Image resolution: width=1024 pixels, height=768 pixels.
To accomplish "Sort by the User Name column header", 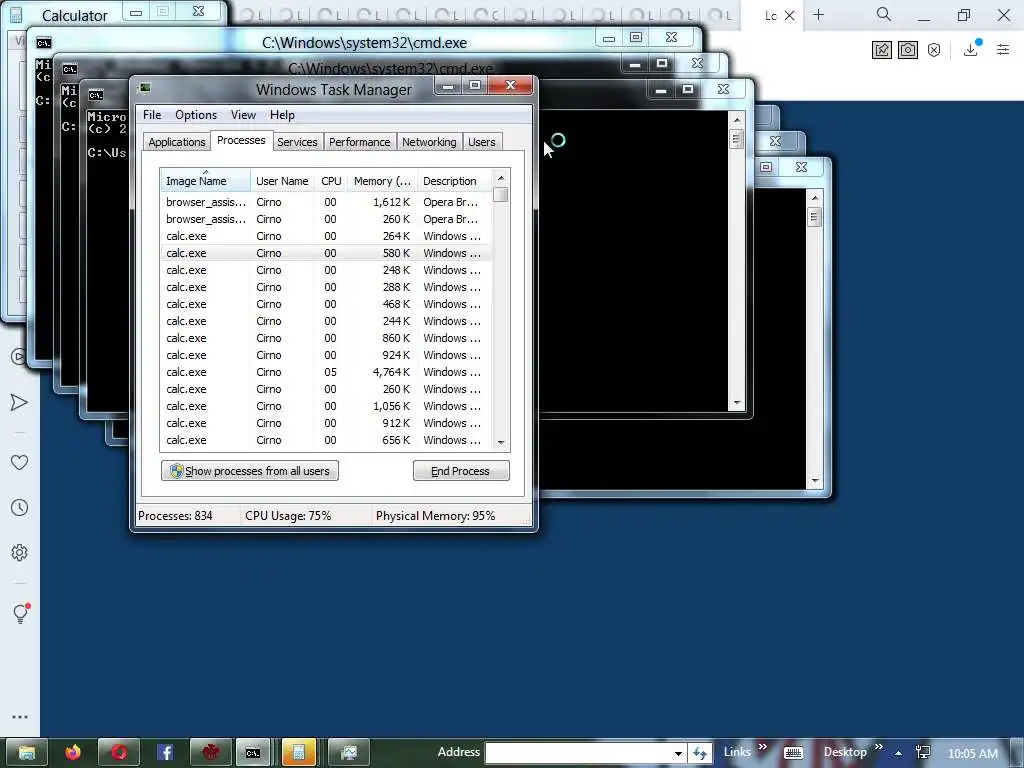I will click(282, 181).
